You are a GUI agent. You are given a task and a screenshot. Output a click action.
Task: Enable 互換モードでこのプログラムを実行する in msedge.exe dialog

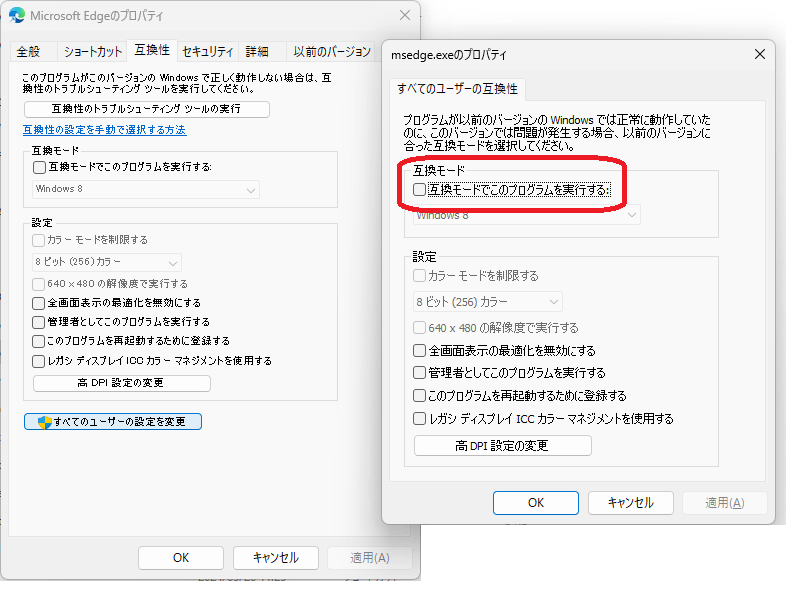(x=420, y=189)
